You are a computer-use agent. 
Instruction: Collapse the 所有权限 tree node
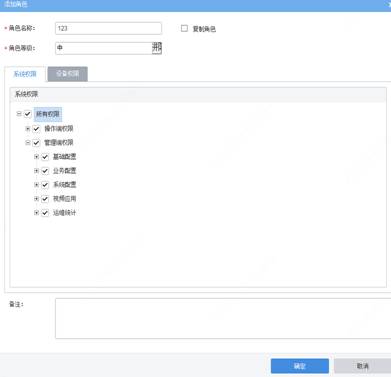tap(19, 114)
